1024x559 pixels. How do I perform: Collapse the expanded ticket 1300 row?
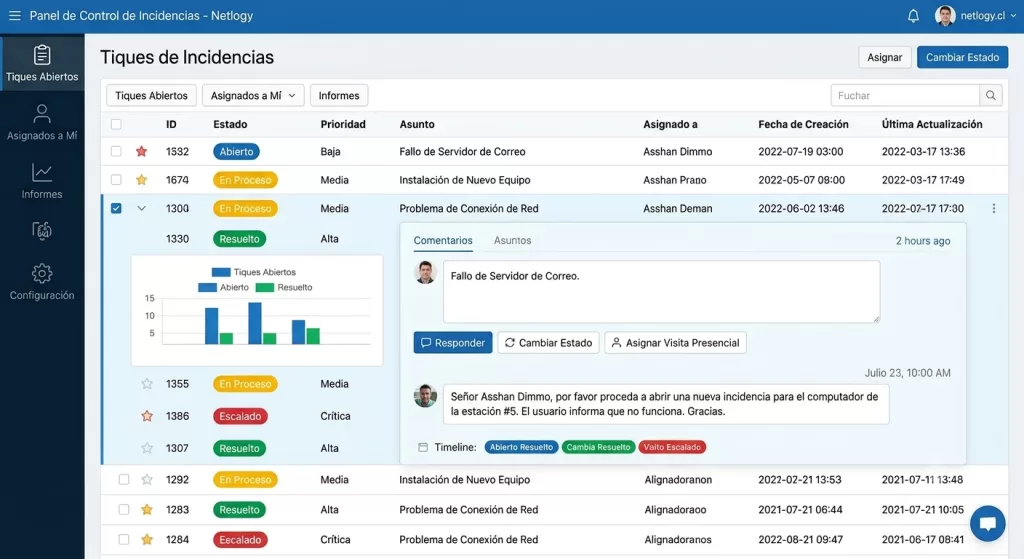(141, 208)
